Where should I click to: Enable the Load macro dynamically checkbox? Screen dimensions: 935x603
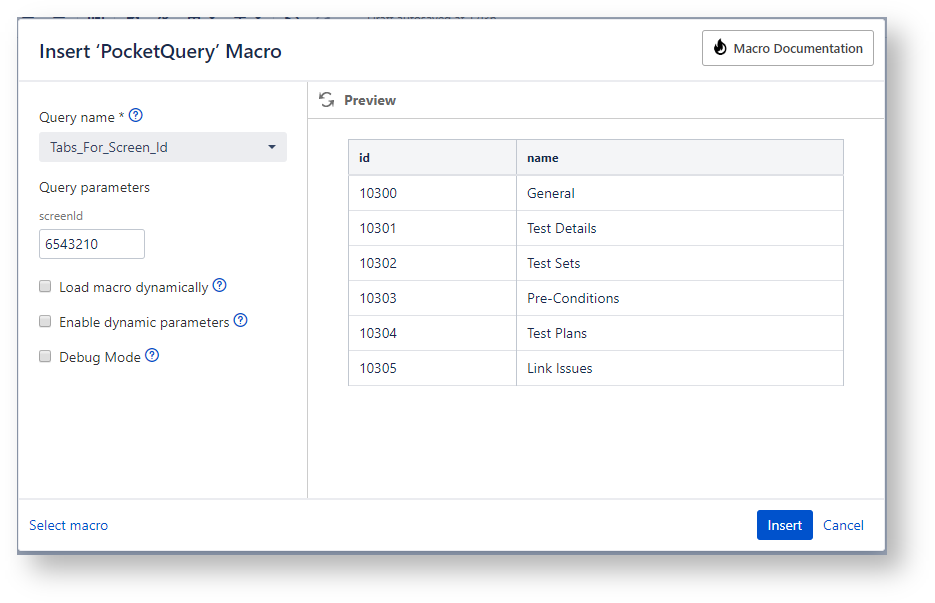[45, 286]
